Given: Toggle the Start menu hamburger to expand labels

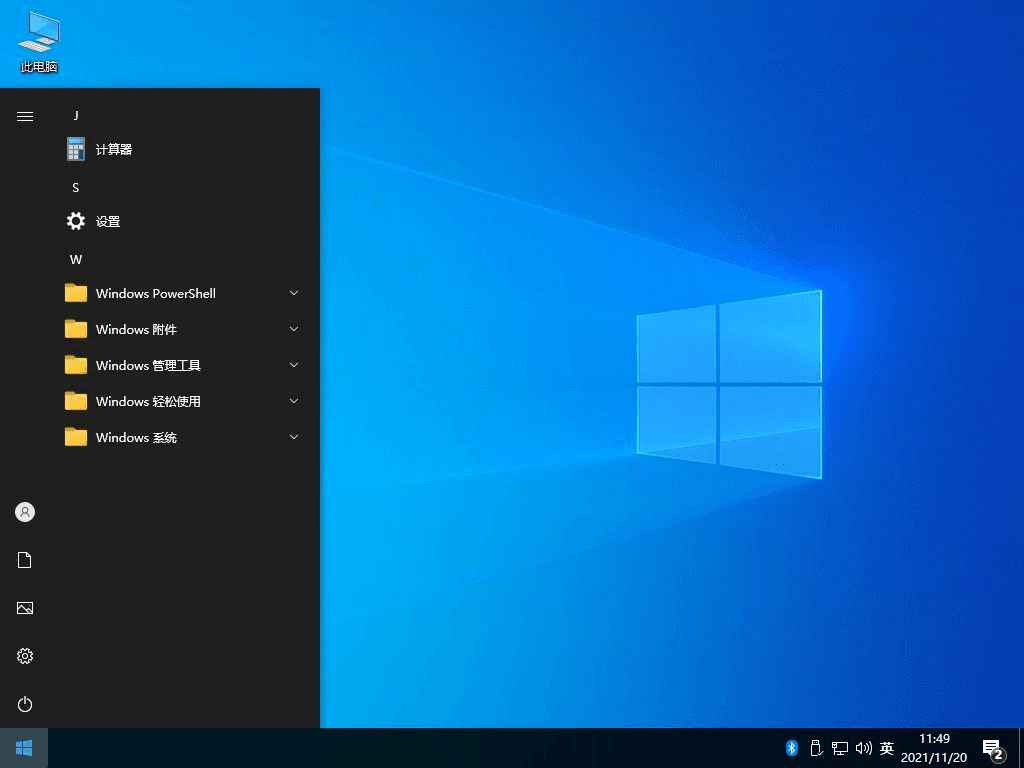Looking at the screenshot, I should 24,115.
